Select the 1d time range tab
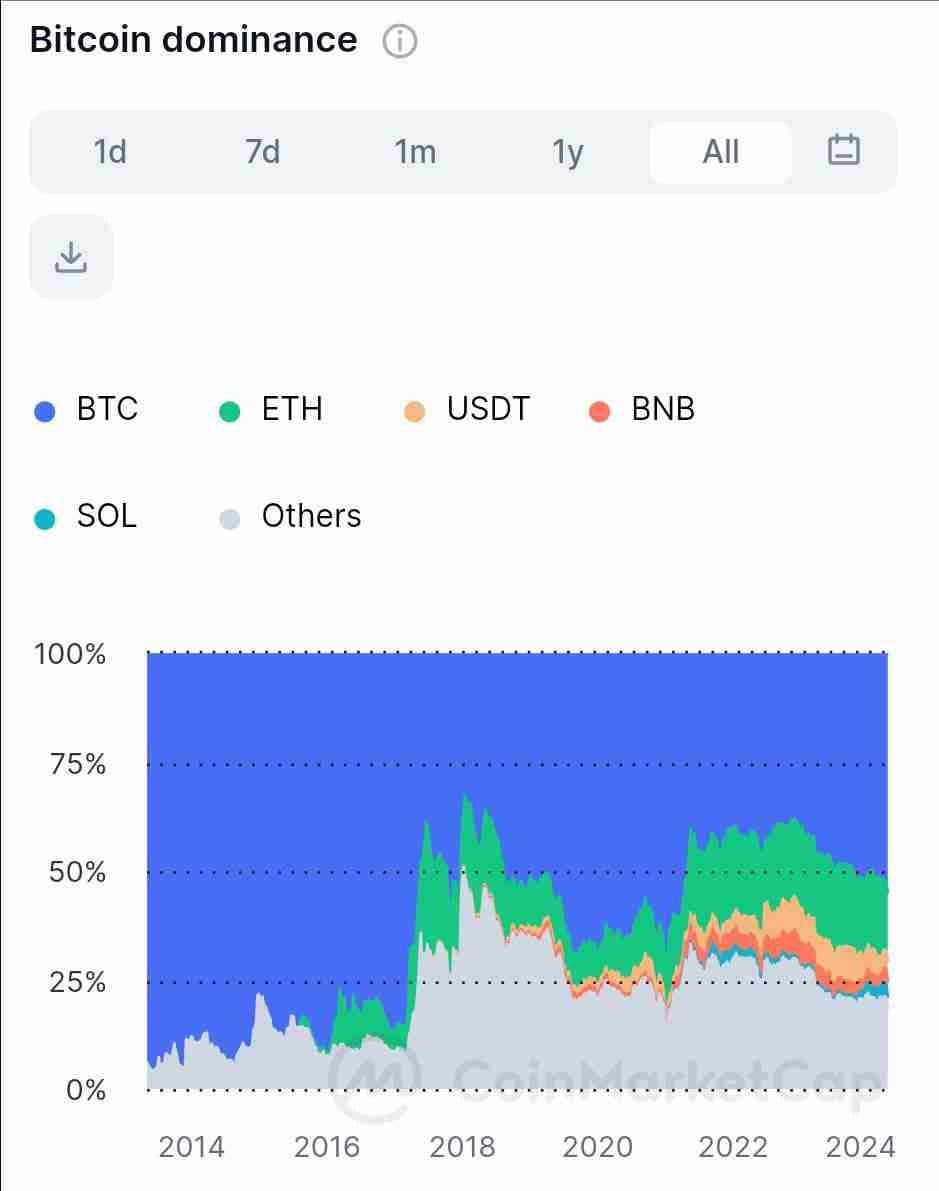 coord(110,152)
